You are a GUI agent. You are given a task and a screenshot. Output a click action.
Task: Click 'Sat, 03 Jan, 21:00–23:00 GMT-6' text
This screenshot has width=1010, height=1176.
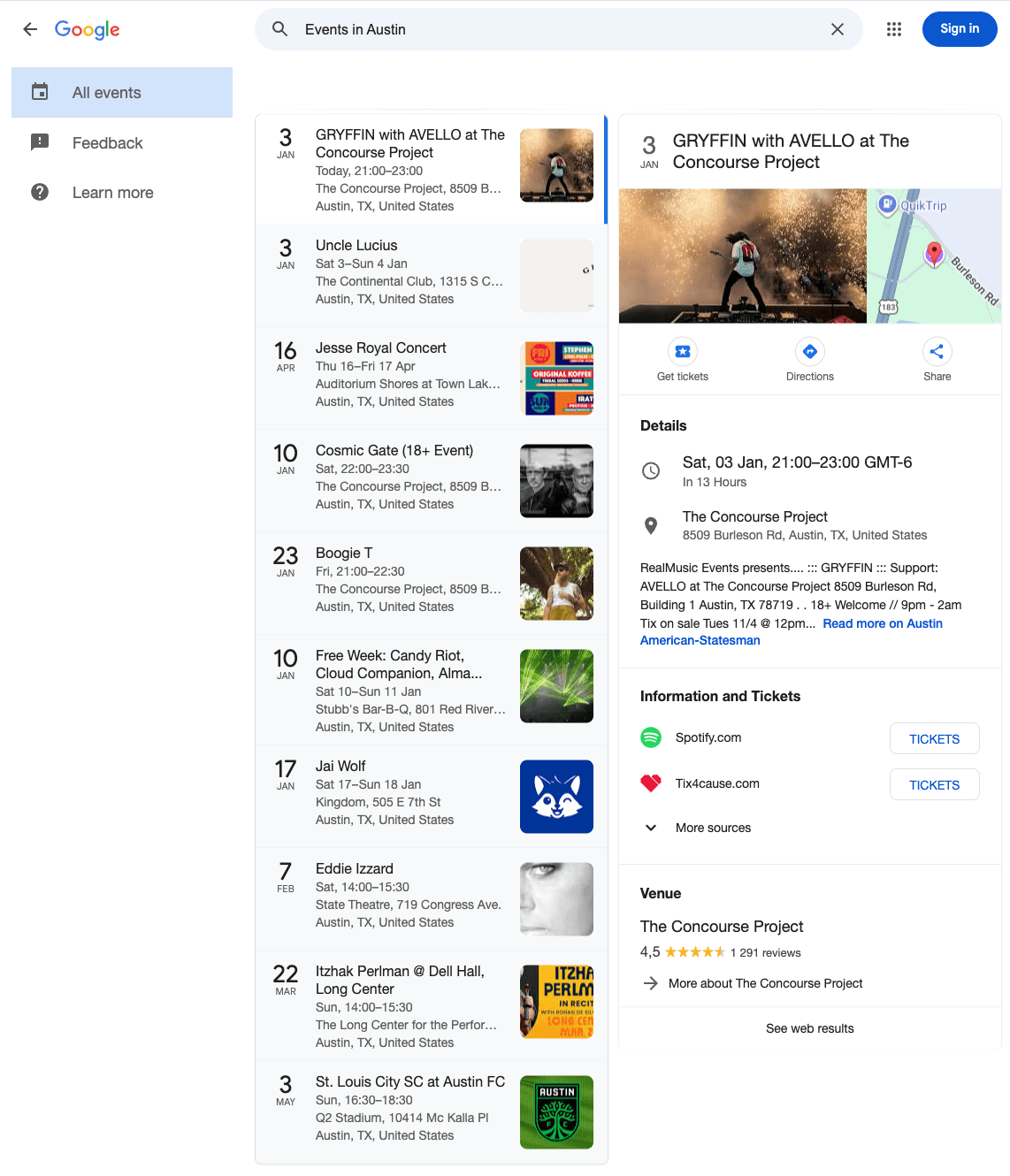coord(797,462)
